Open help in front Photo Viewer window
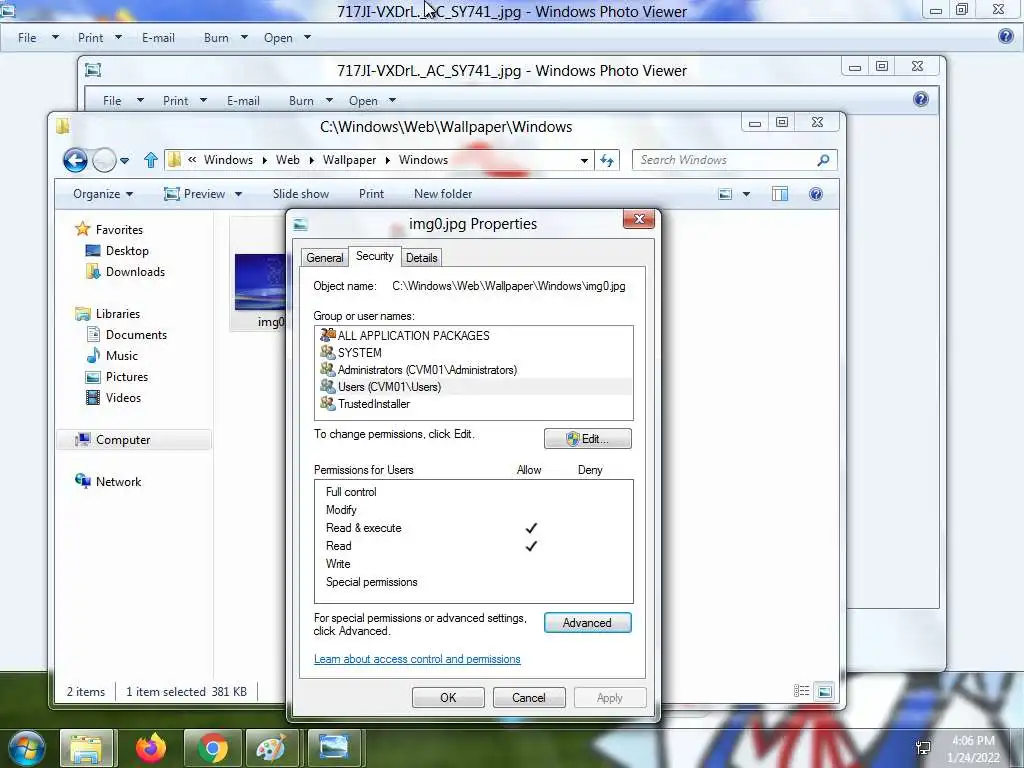This screenshot has width=1024, height=768. tap(921, 99)
